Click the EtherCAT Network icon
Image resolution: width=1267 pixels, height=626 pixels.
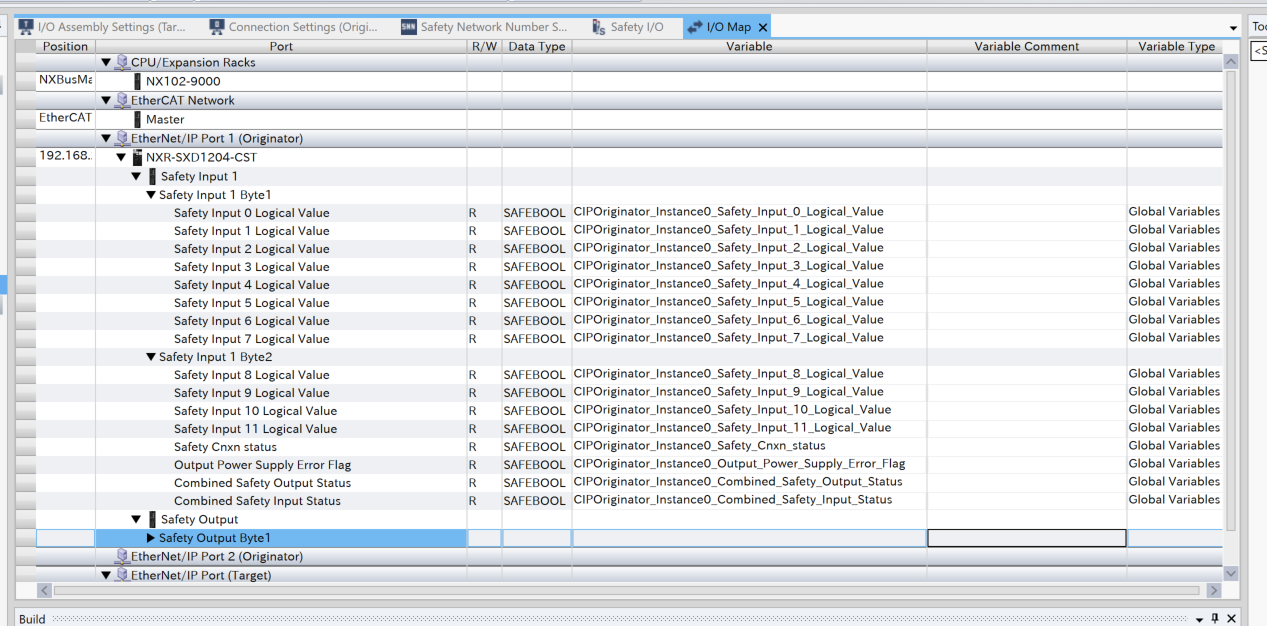click(122, 101)
